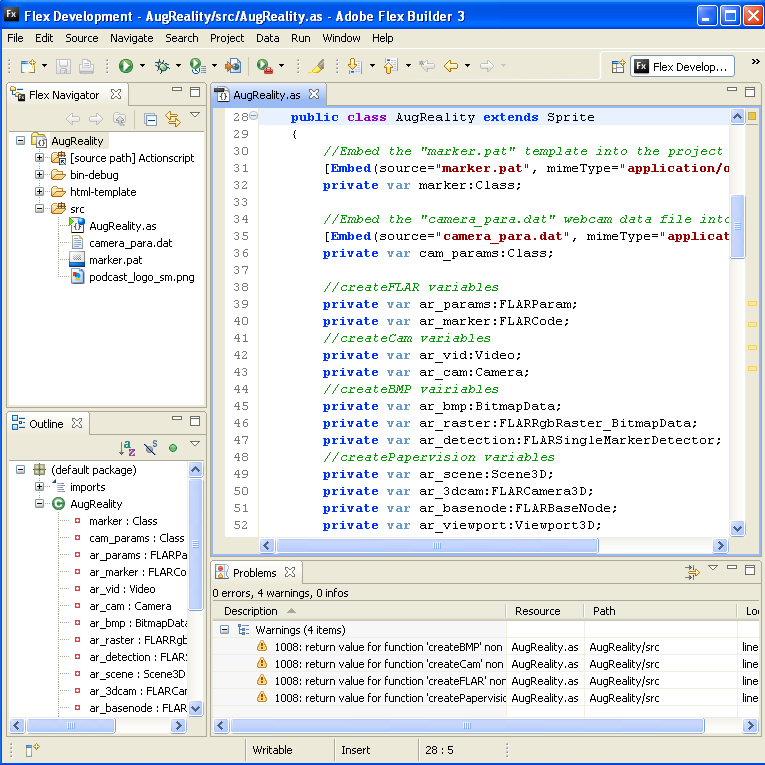Click the Open Perspective icon
This screenshot has height=765, width=765.
(x=618, y=66)
